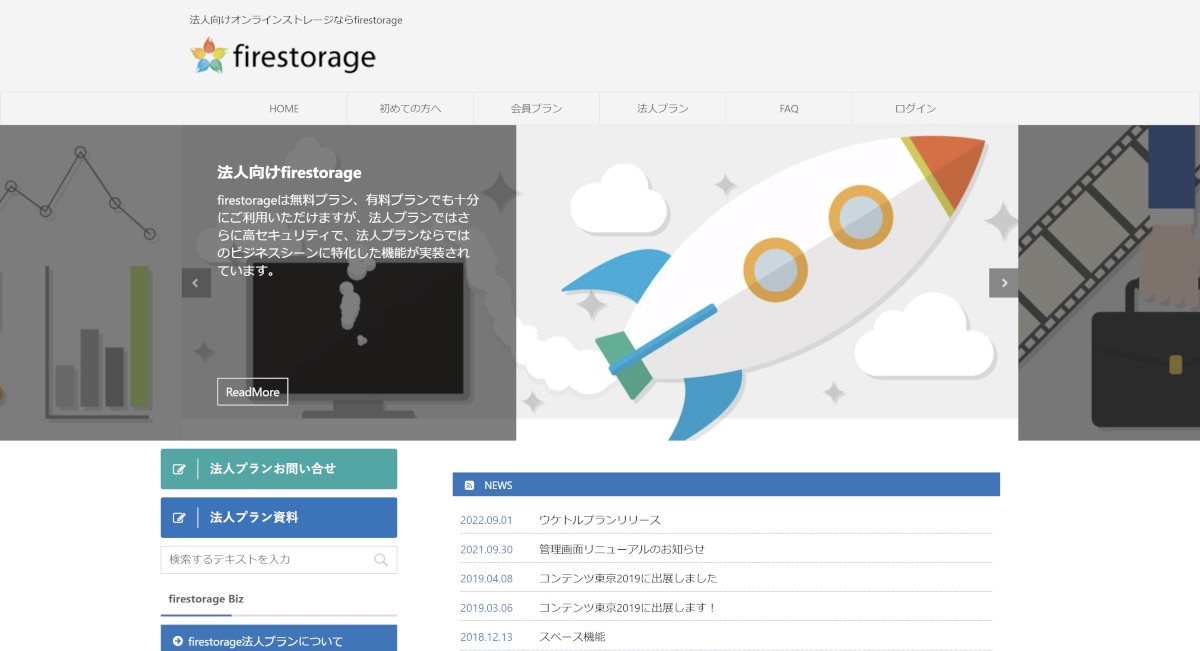Open the スペース機能 news item

pos(572,636)
